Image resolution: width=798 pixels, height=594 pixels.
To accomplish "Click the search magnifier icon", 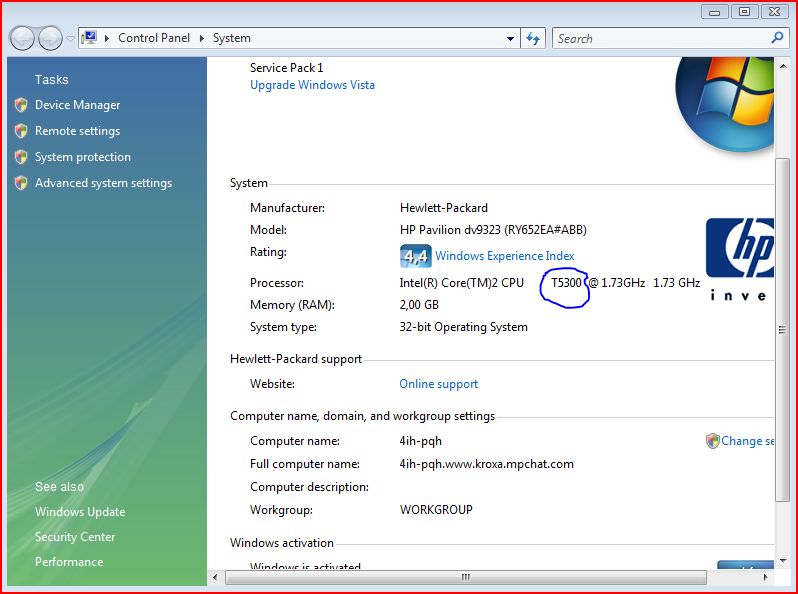I will click(x=777, y=38).
